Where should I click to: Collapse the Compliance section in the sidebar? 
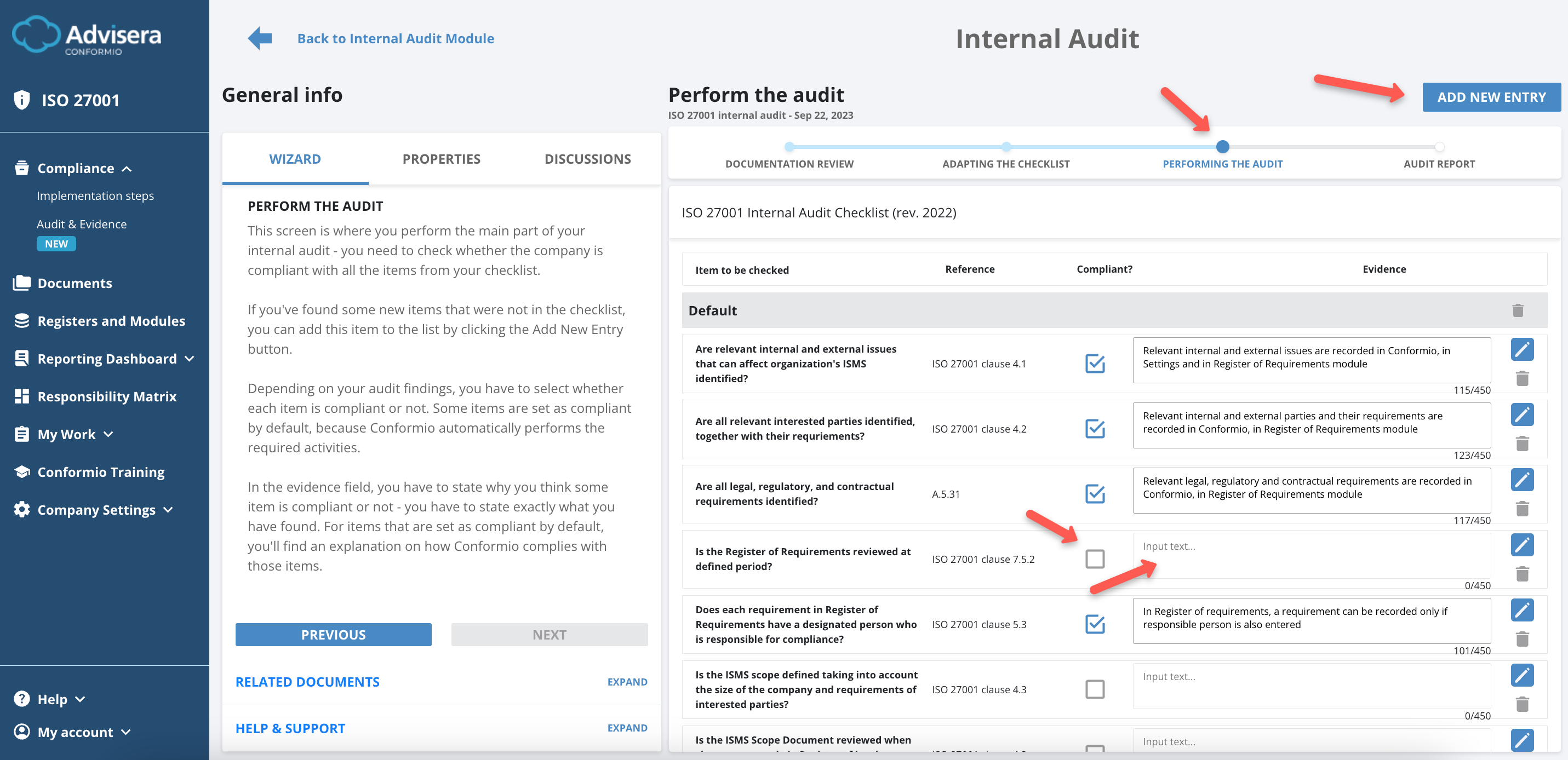(x=76, y=168)
